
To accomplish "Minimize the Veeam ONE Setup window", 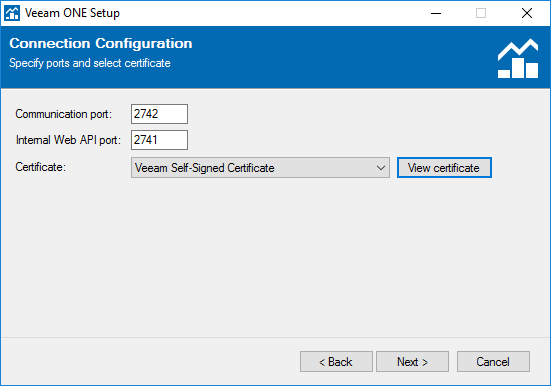I will click(x=436, y=13).
